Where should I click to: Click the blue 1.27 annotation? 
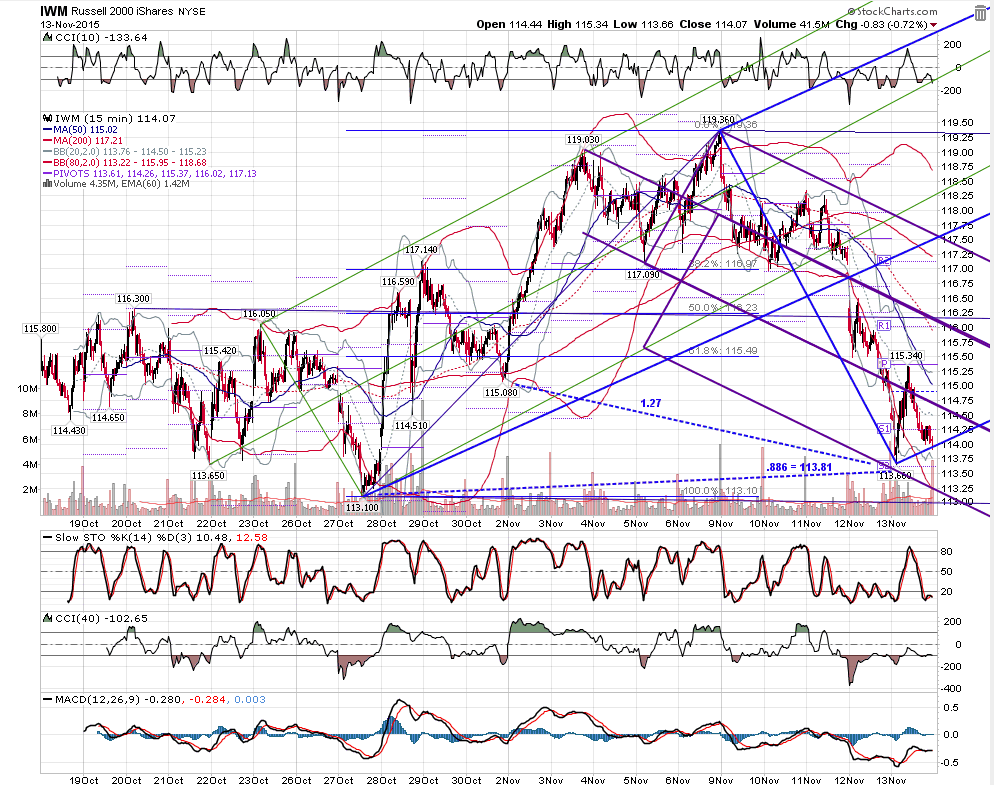(x=650, y=403)
